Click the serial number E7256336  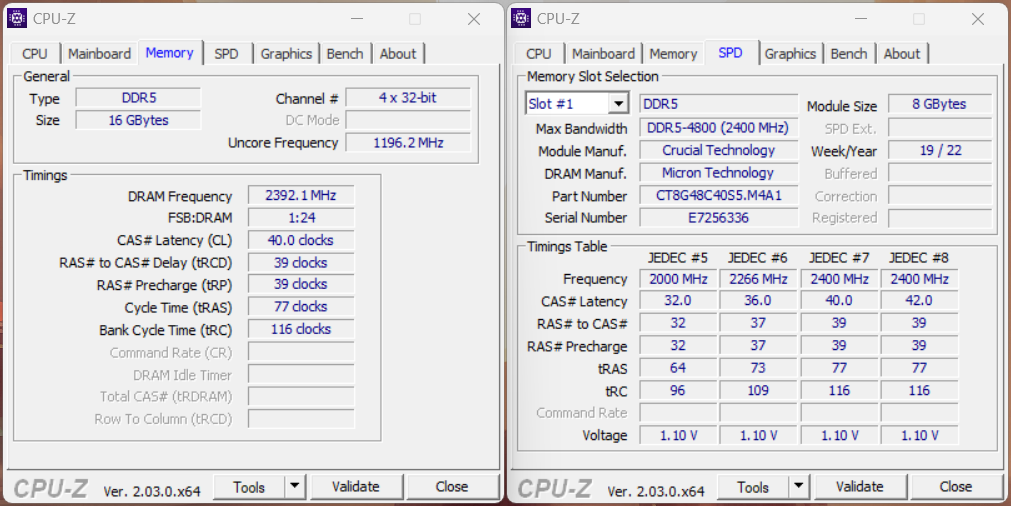[718, 217]
